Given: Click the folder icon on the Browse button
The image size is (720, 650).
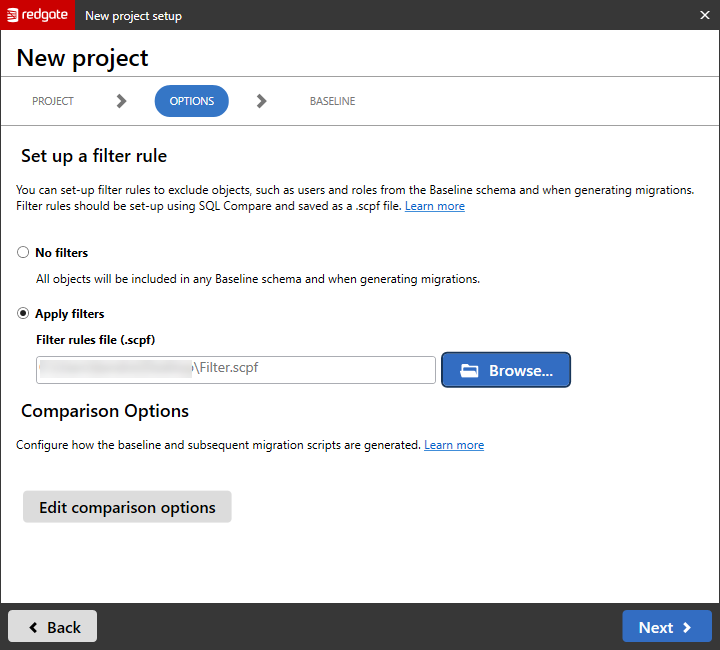Looking at the screenshot, I should pyautogui.click(x=469, y=370).
